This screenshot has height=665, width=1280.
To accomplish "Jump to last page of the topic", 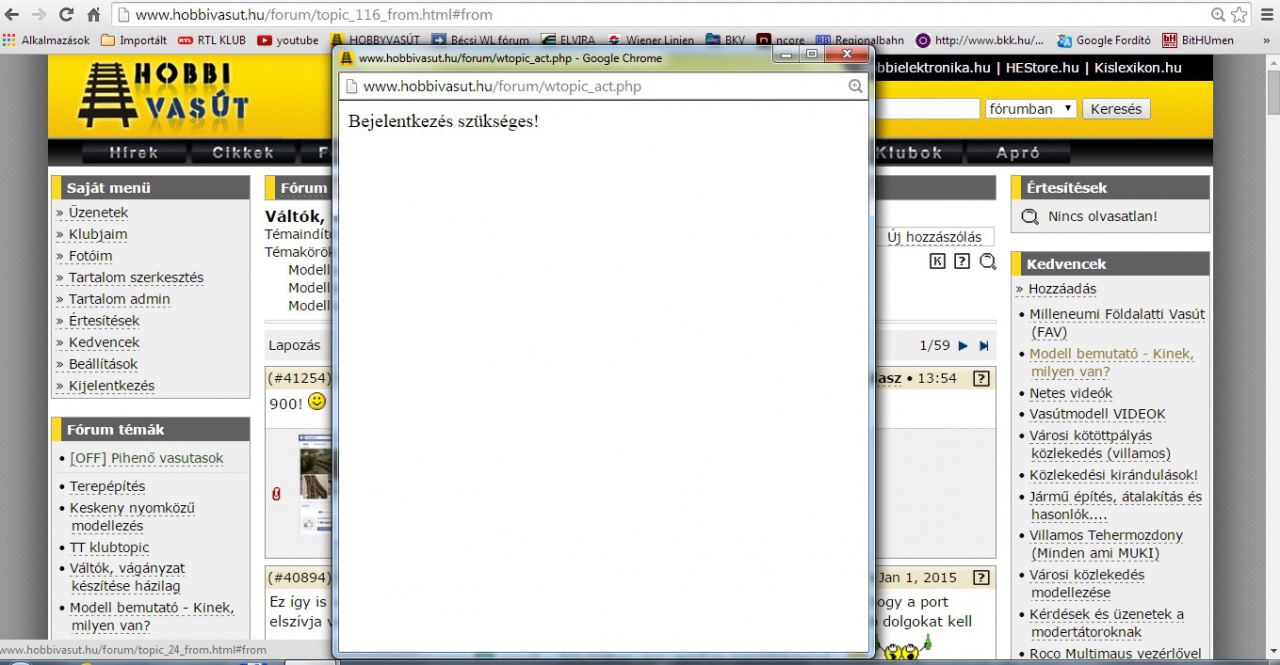I will 984,346.
